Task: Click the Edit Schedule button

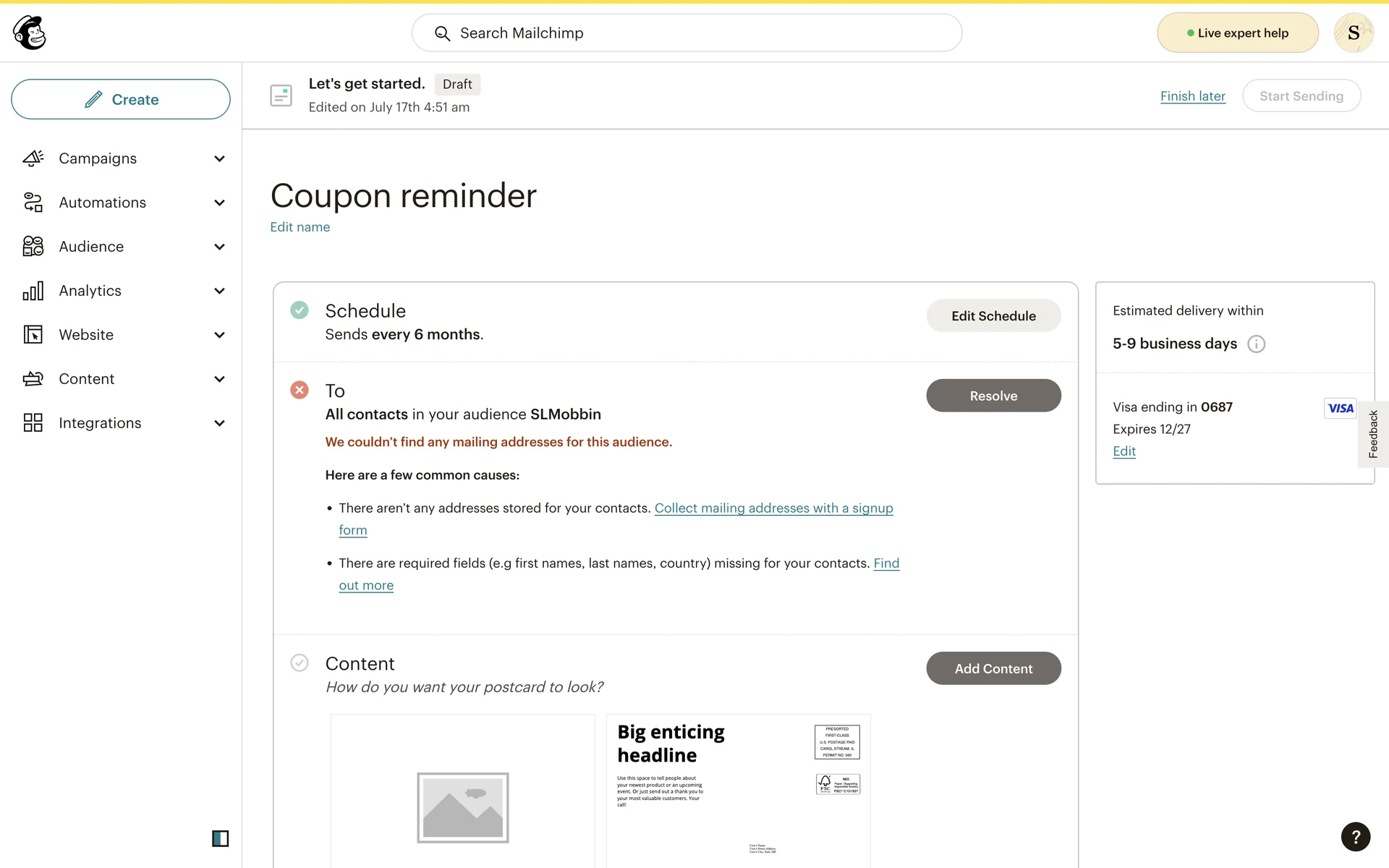Action: (x=993, y=316)
